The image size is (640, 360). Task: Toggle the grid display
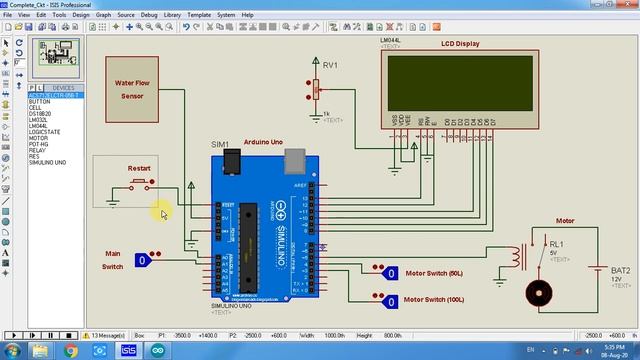[x=102, y=27]
